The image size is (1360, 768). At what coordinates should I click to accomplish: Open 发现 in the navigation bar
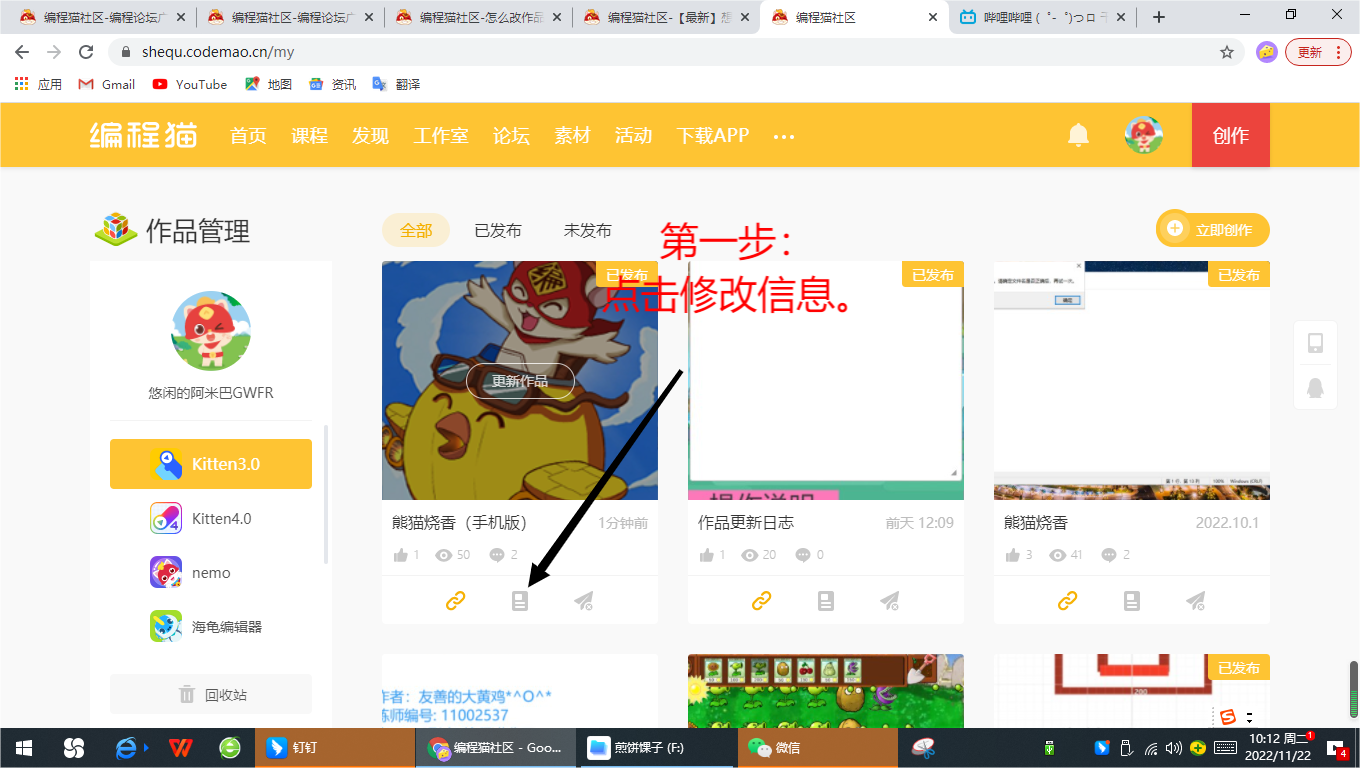(x=370, y=136)
